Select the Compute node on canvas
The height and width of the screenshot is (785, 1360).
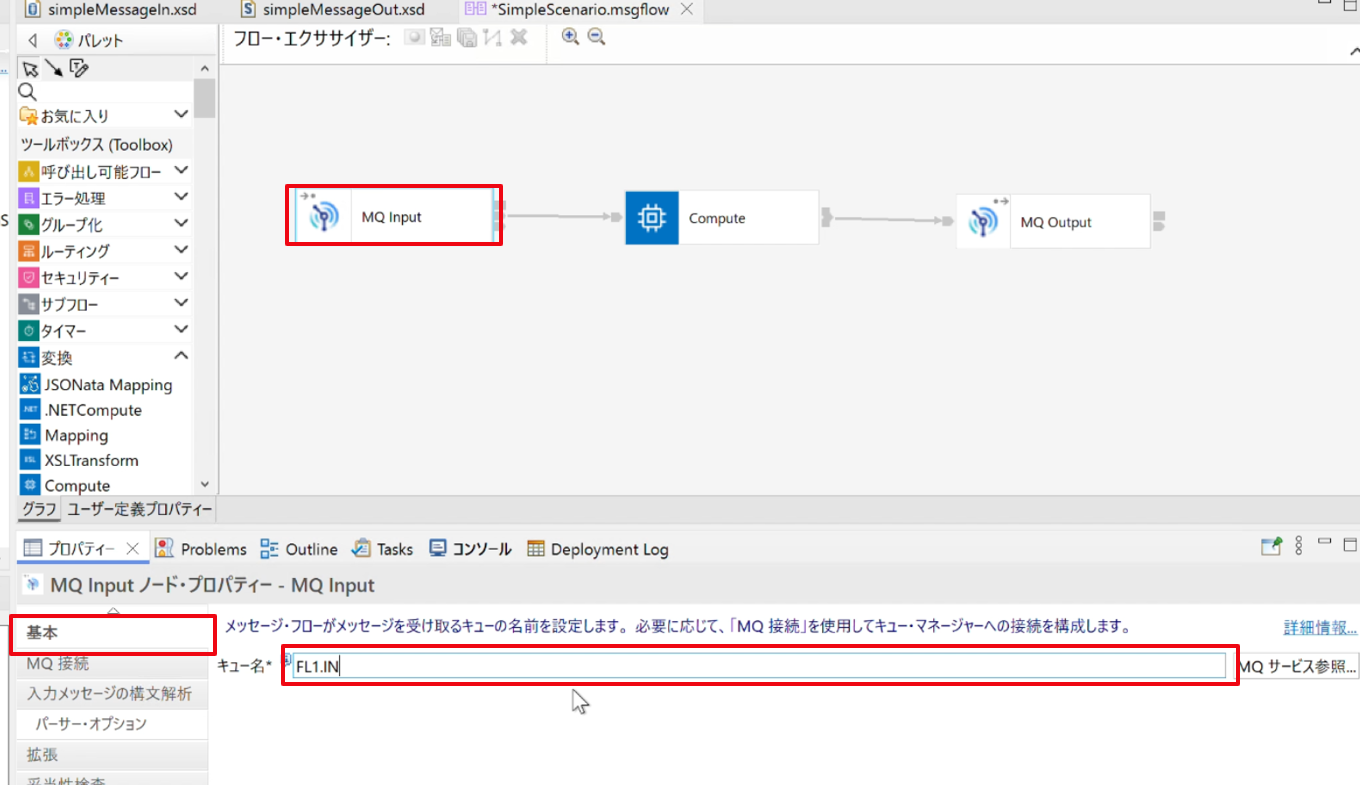coord(721,217)
